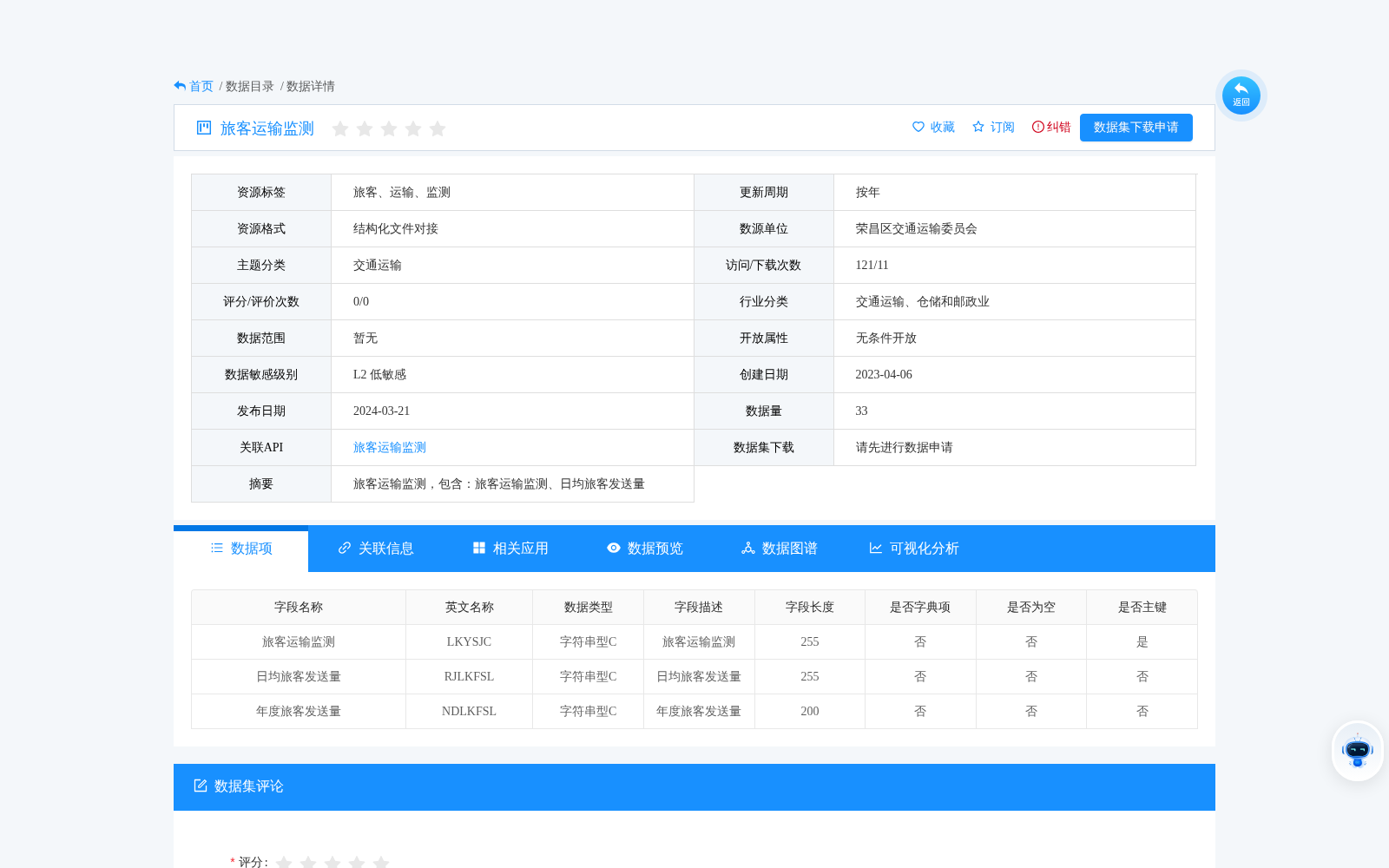Click the 结构化文件对接 resource format value
Screen dimensions: 1389x868
tap(396, 228)
